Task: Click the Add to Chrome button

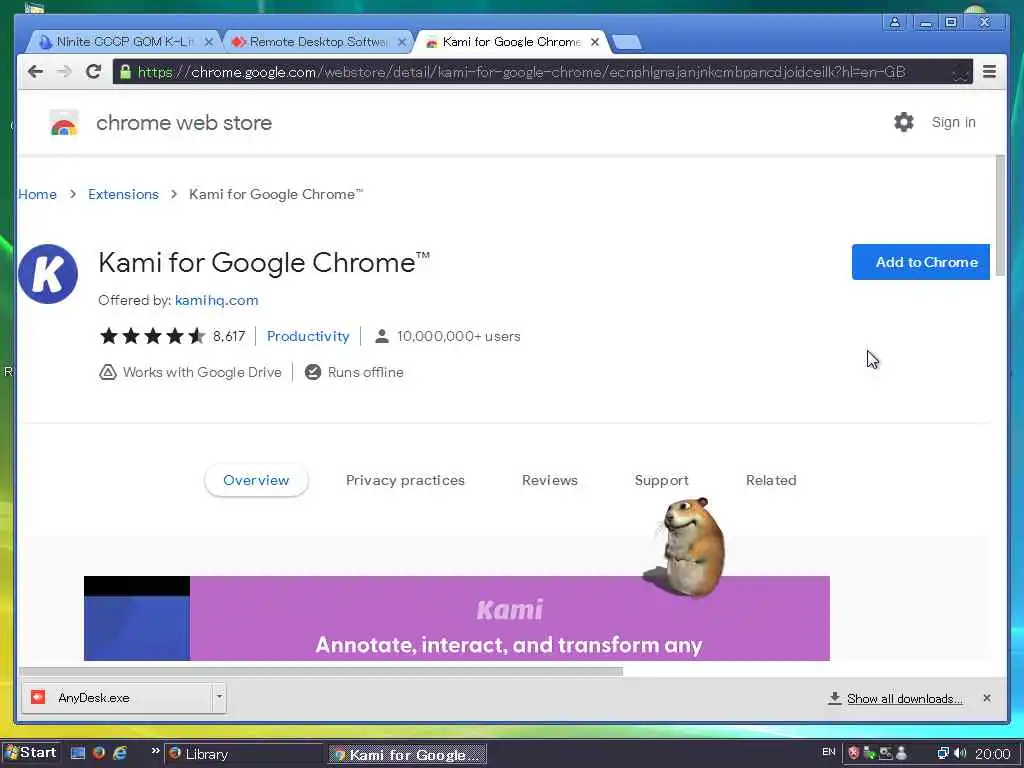Action: click(x=921, y=262)
